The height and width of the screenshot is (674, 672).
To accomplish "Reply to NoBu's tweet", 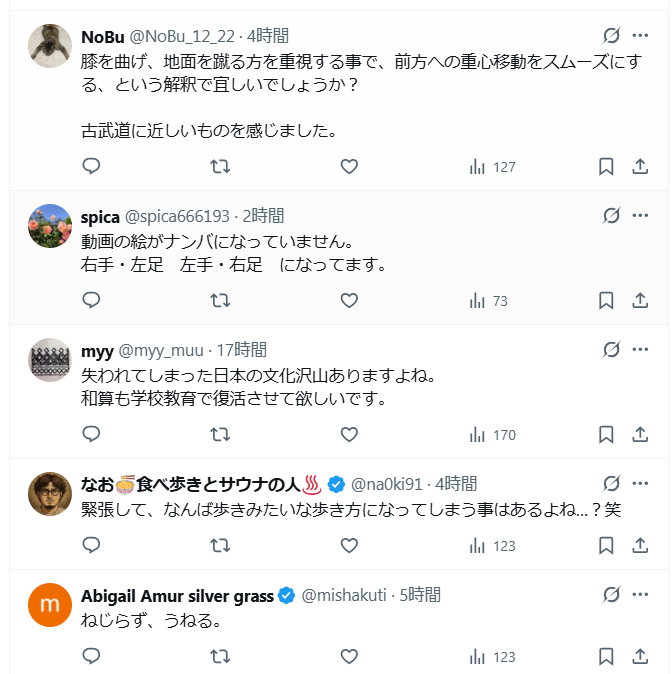I will 91,167.
